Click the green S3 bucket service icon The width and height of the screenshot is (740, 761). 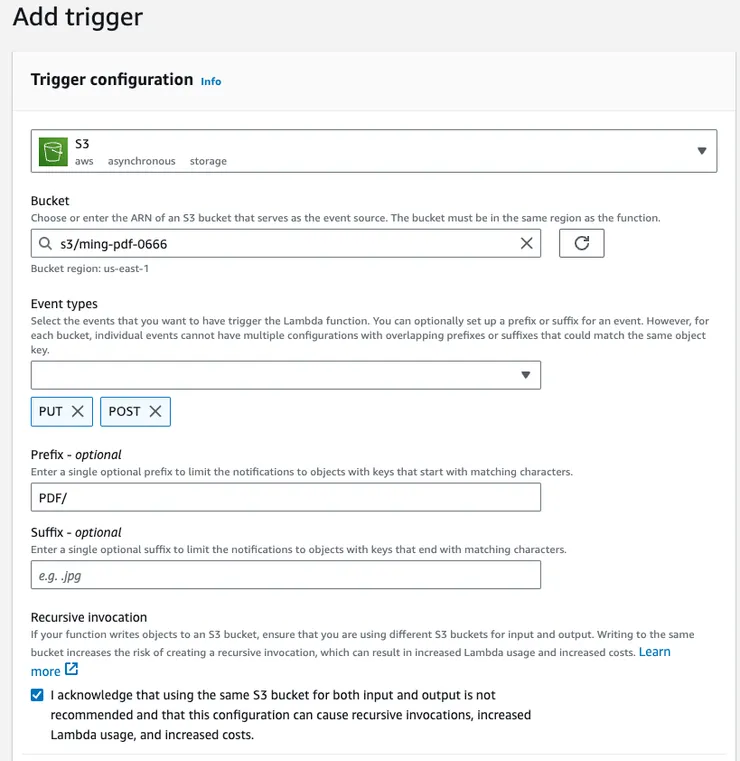(53, 151)
